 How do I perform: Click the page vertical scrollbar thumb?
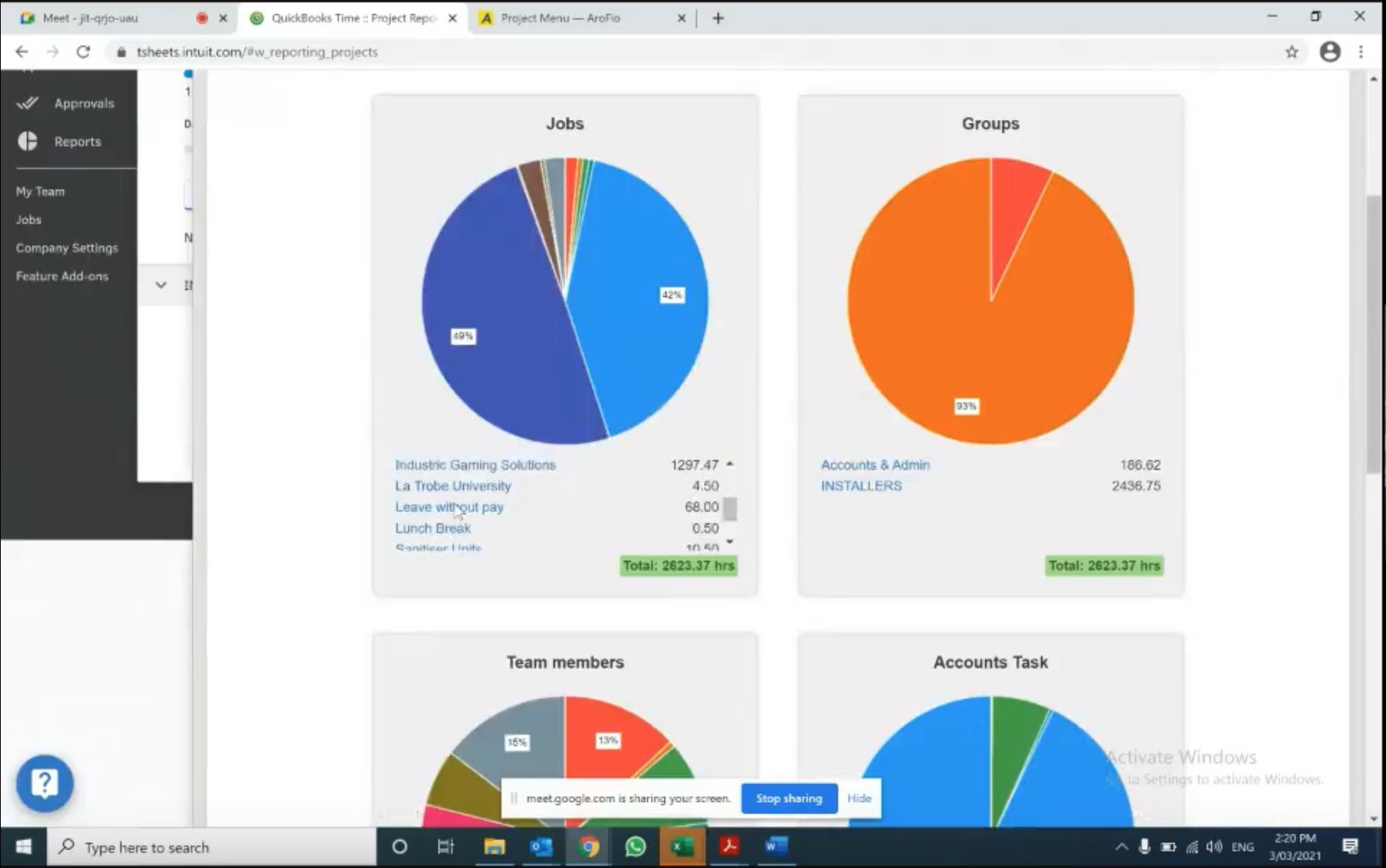pos(1374,334)
